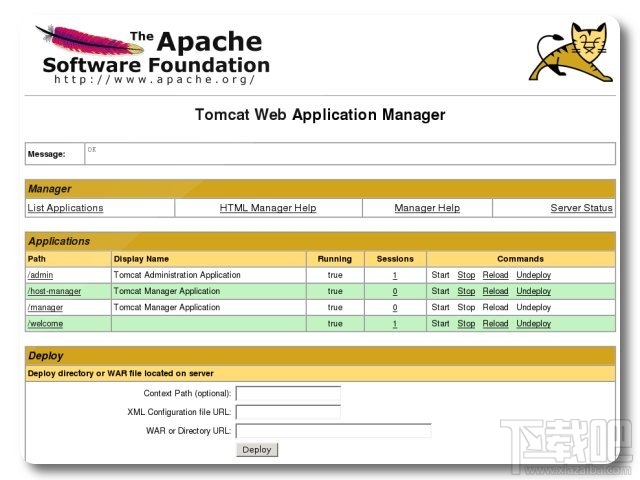Click the Deploy section title
The image size is (640, 480).
pos(46,356)
